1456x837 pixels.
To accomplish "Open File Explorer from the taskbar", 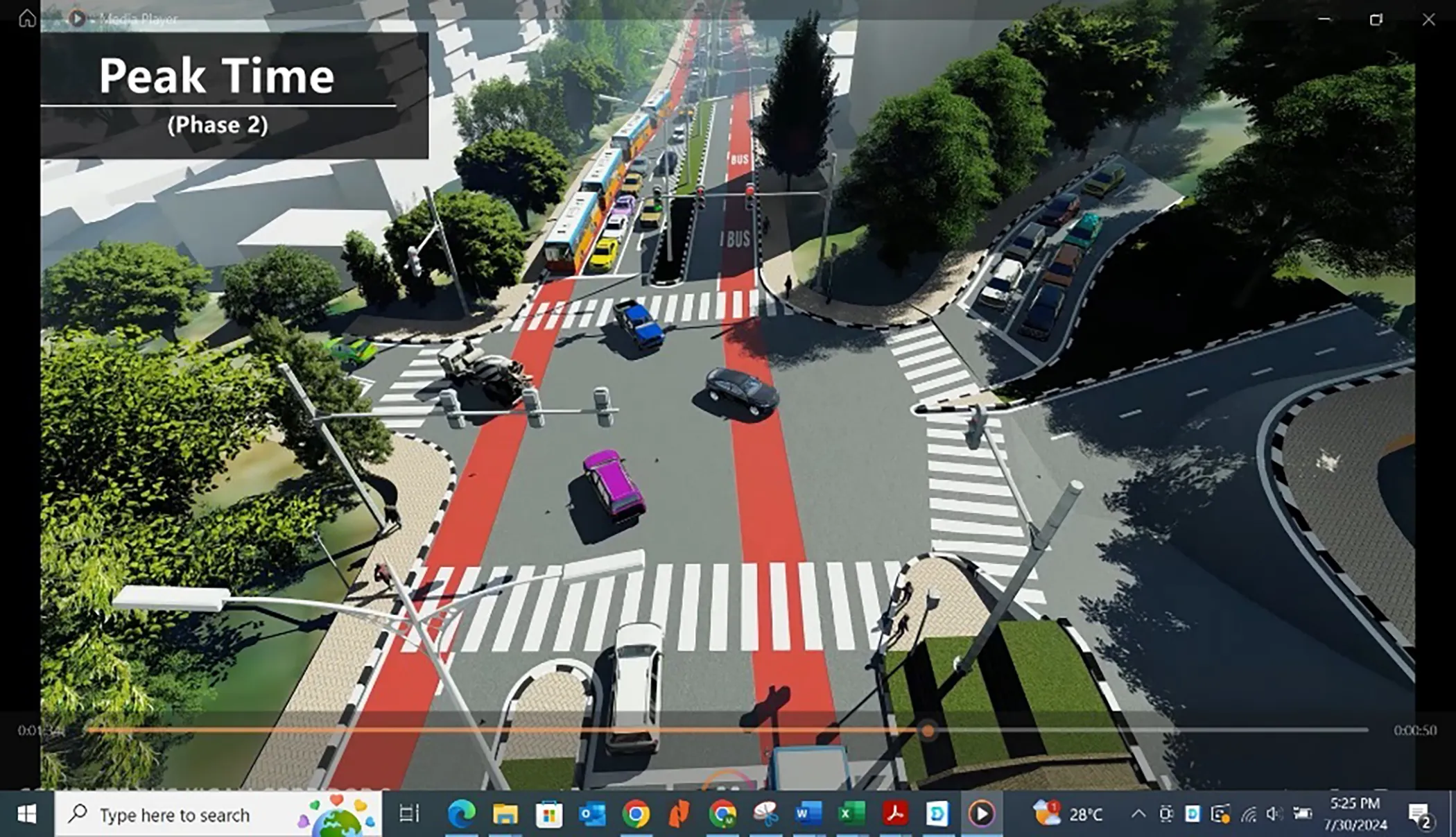I will click(x=505, y=814).
